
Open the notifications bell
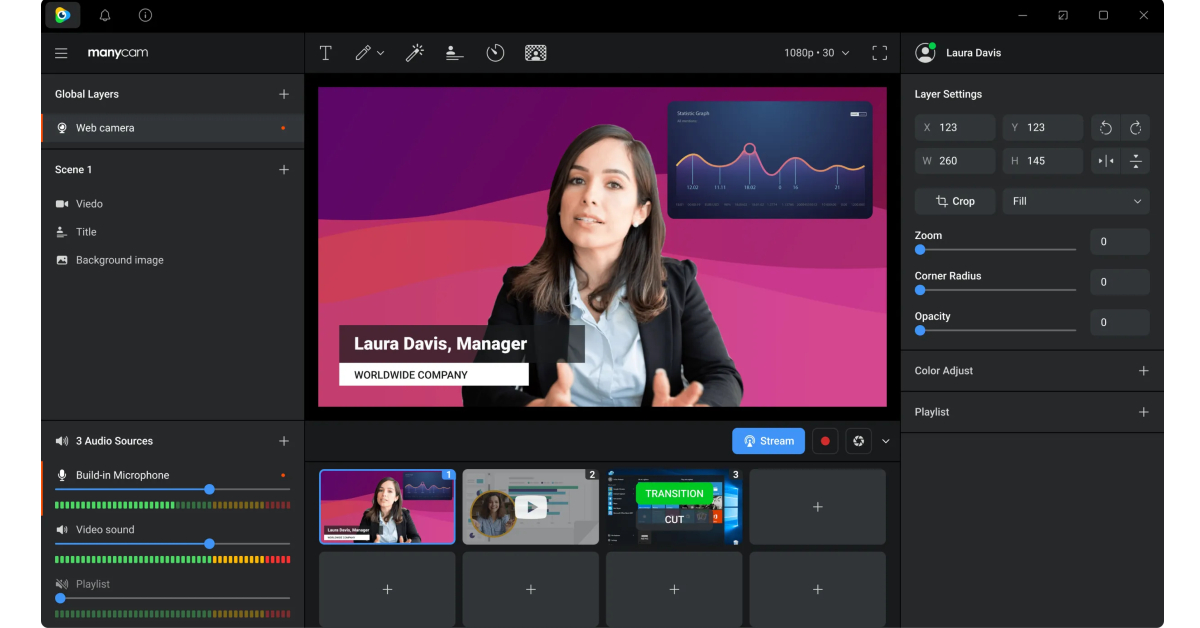[x=105, y=15]
